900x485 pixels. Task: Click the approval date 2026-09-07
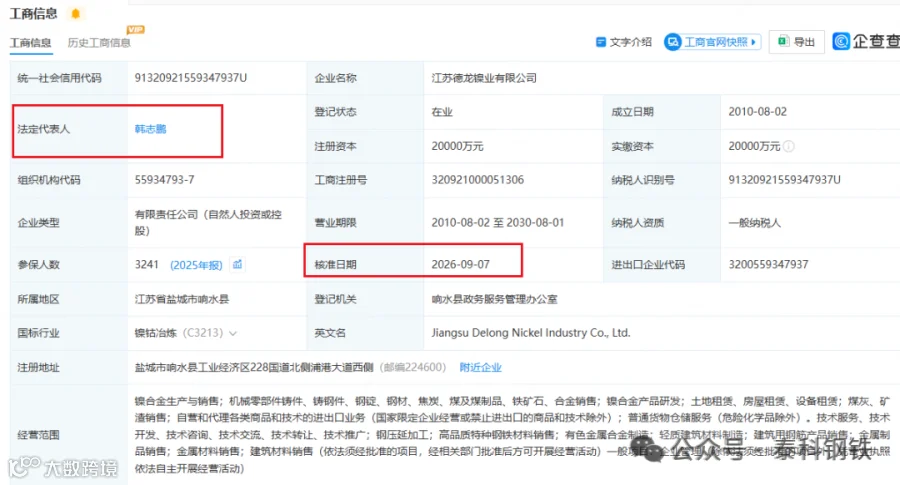pyautogui.click(x=460, y=265)
